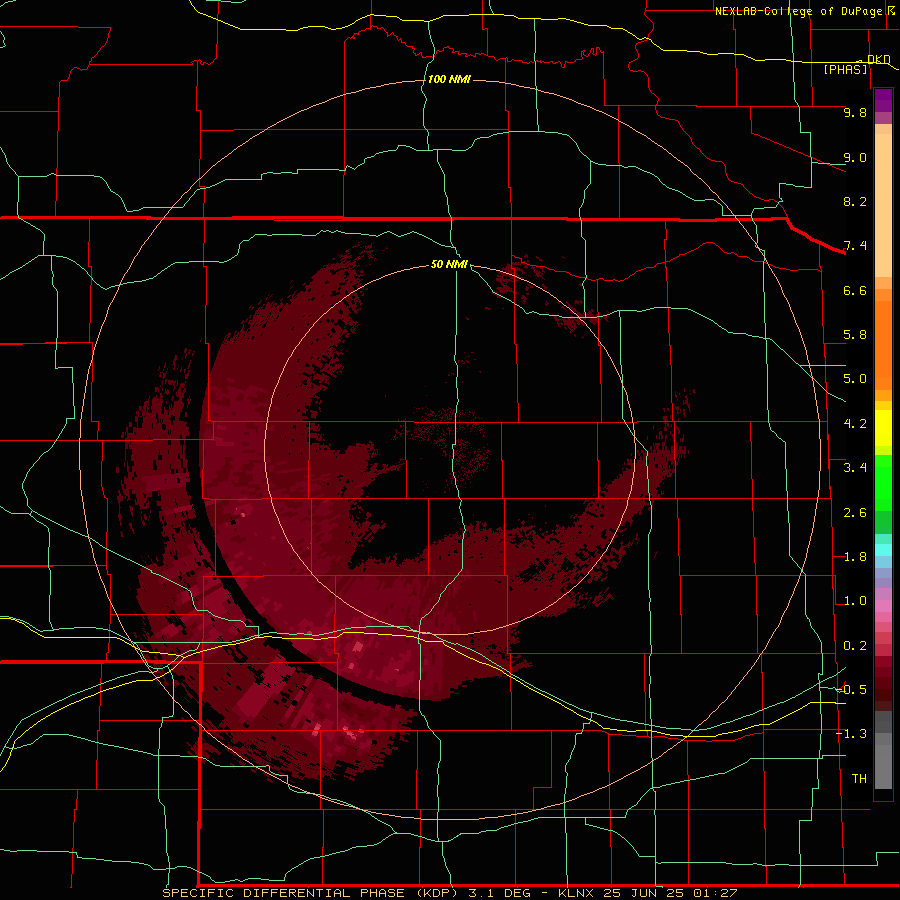Click the 50 NMI range ring label
This screenshot has height=900, width=900.
click(449, 264)
